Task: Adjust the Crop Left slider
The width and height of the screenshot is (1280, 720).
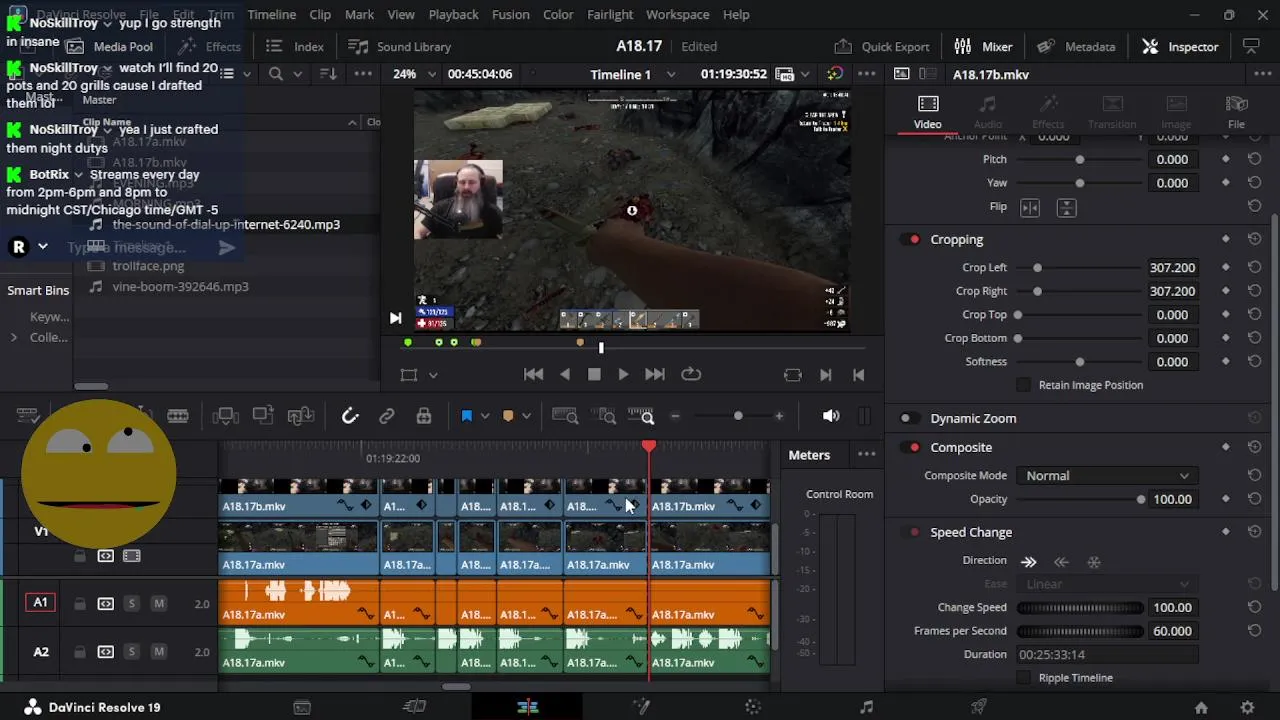Action: pyautogui.click(x=1037, y=268)
